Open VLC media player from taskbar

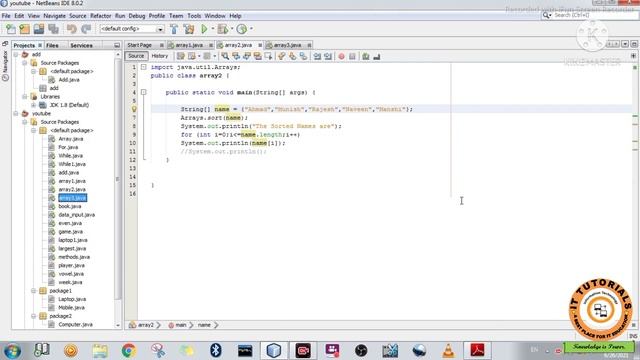[448, 350]
